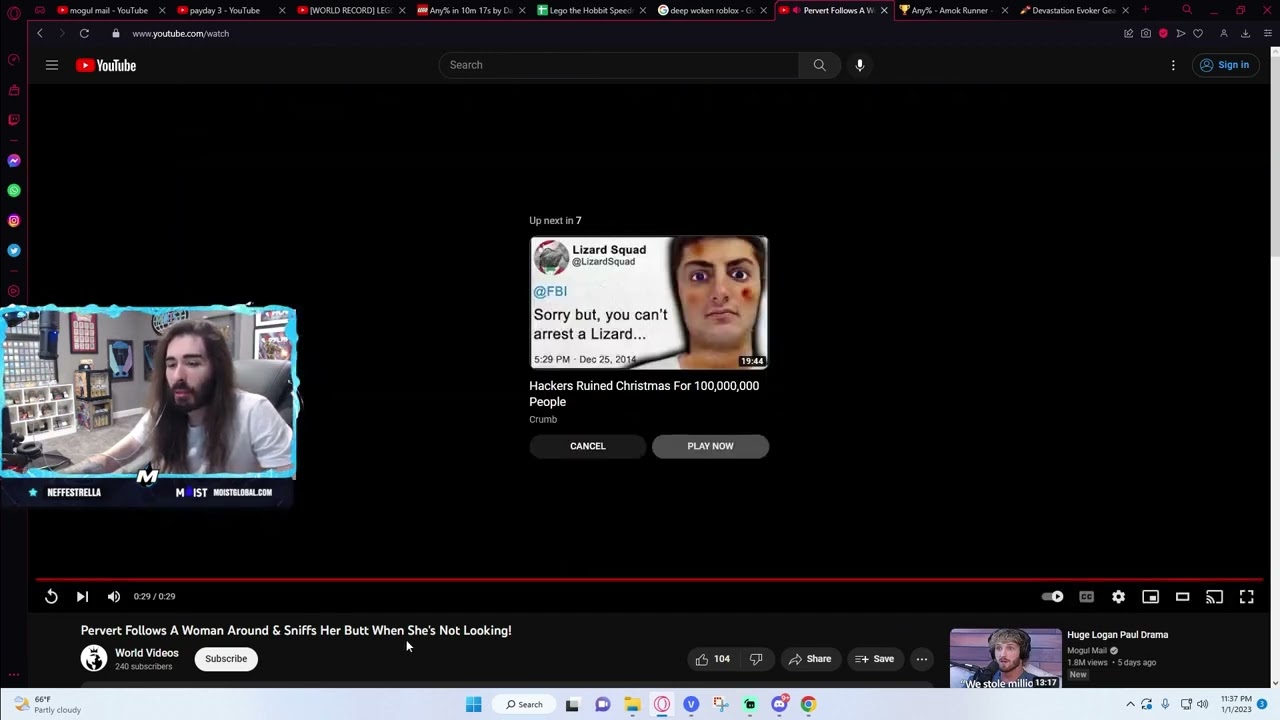
Task: Click into the YouTube Search field
Action: (619, 65)
